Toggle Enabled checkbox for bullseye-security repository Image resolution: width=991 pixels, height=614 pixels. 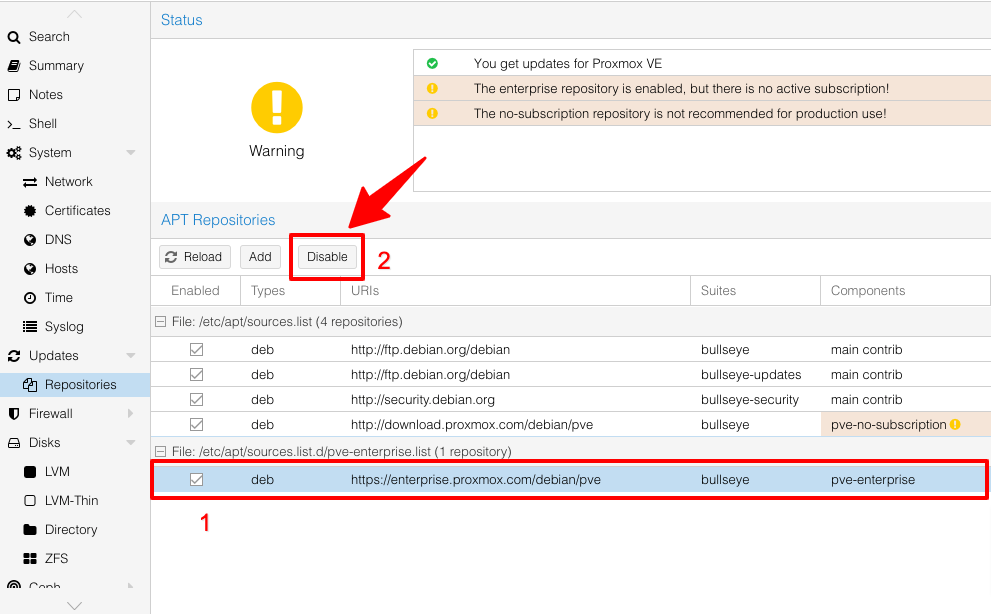(x=196, y=400)
